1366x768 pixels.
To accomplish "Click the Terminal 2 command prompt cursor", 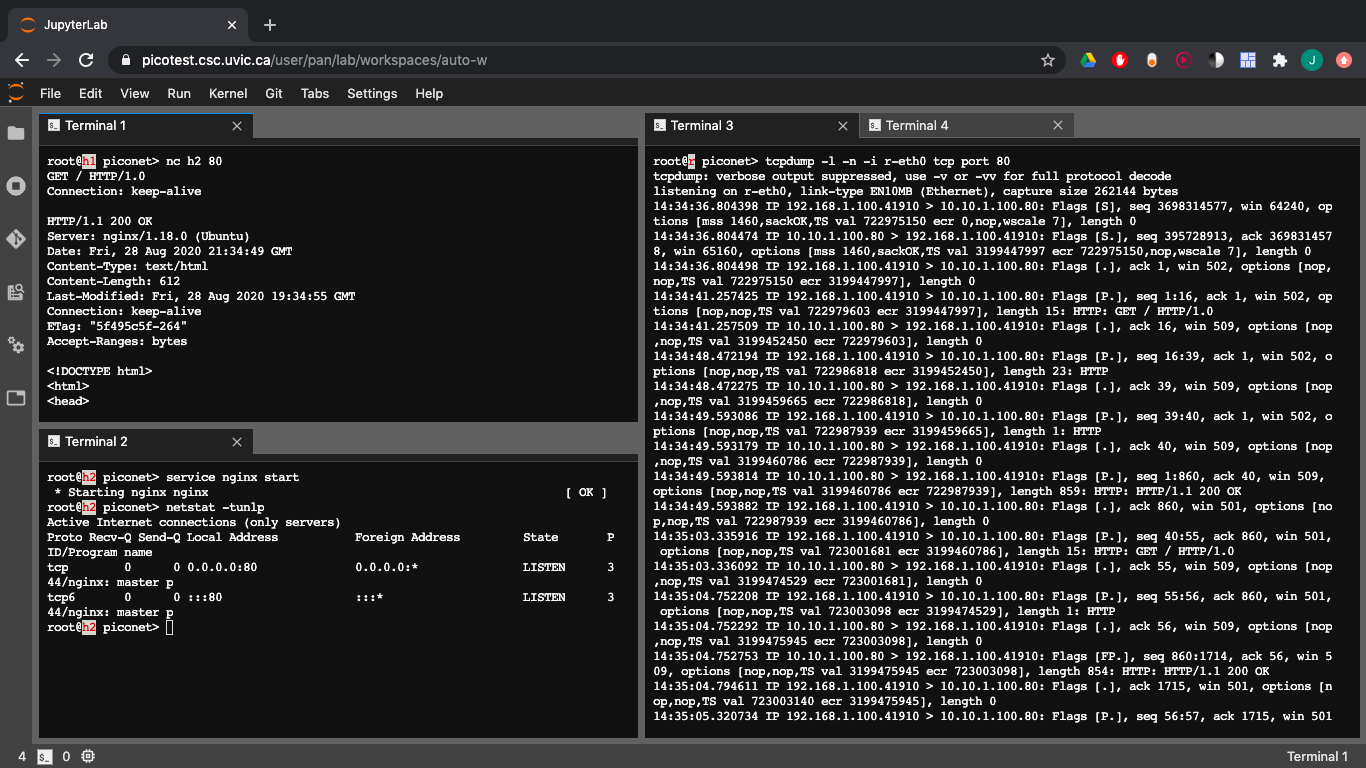I will pyautogui.click(x=170, y=627).
